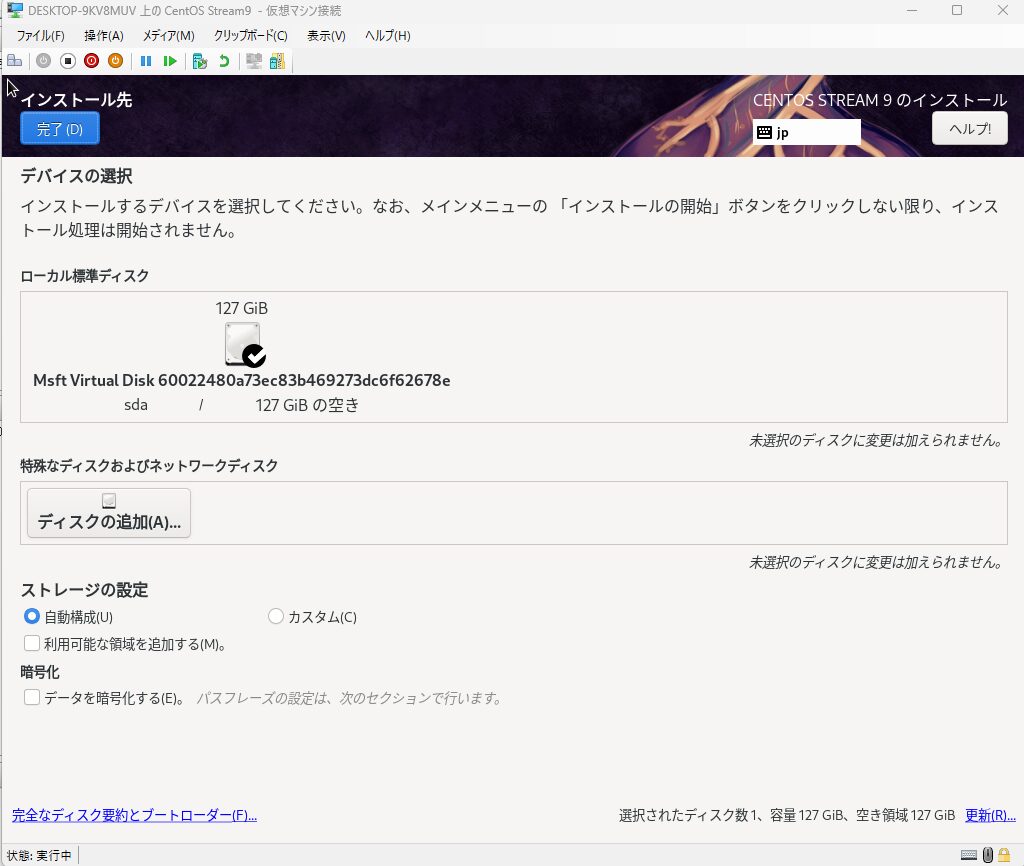Click the green Reset play icon
The width and height of the screenshot is (1024, 866).
[170, 61]
